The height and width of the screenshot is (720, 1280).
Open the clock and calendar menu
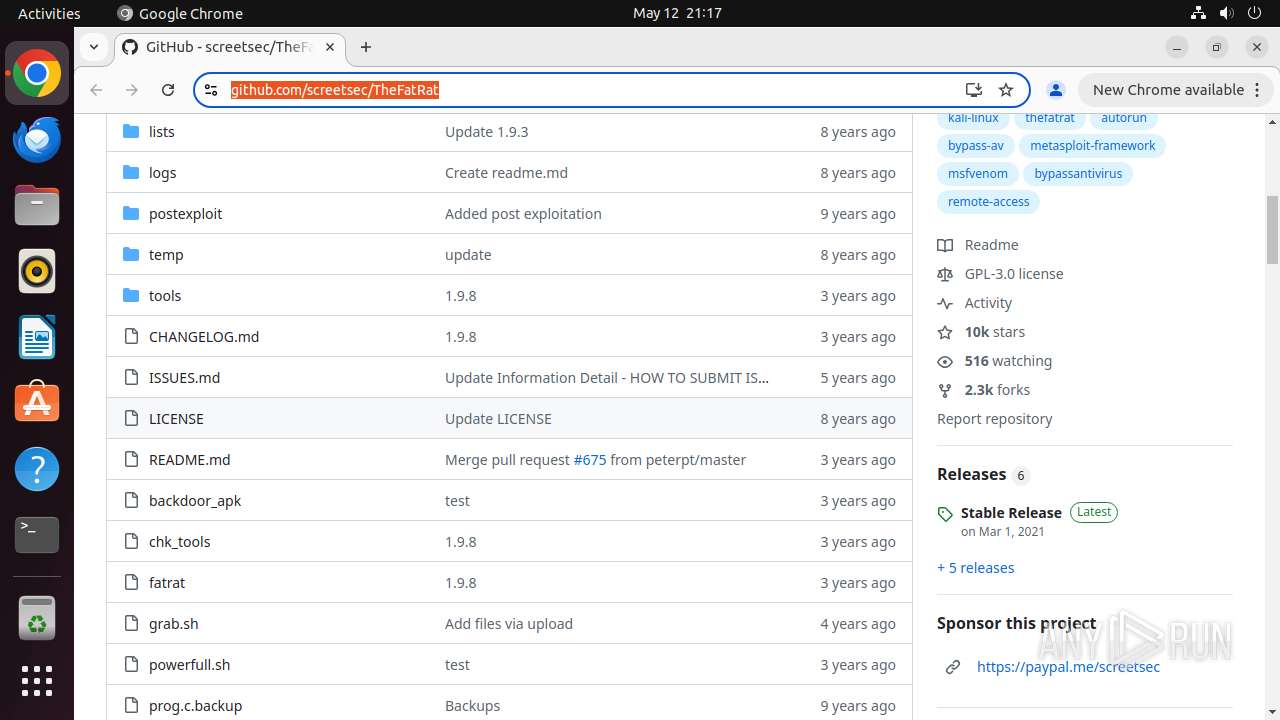tap(677, 13)
